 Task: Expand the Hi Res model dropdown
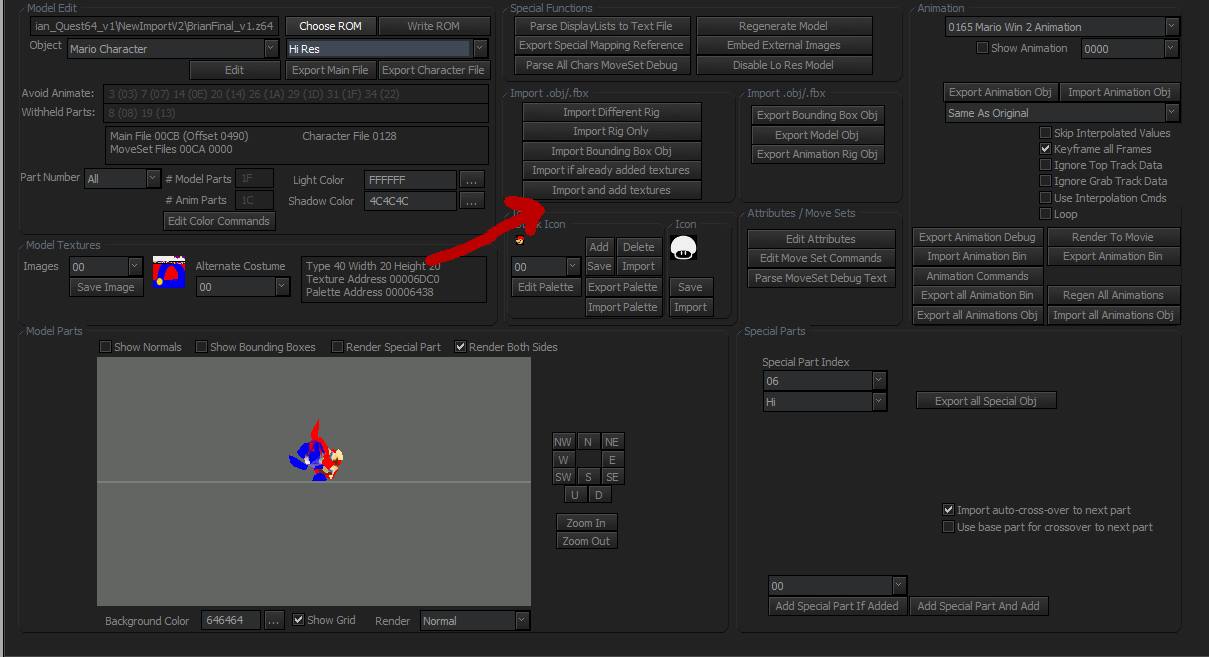pos(387,48)
